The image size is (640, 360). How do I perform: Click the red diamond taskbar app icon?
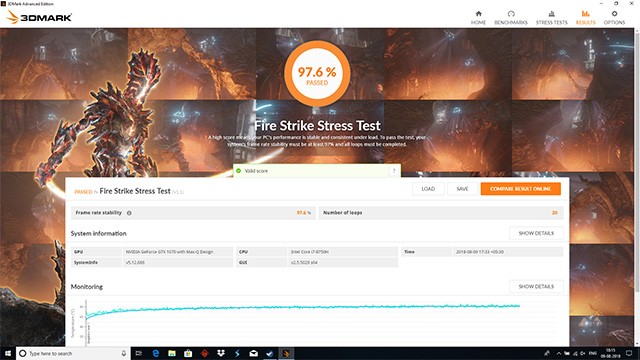pyautogui.click(x=204, y=353)
